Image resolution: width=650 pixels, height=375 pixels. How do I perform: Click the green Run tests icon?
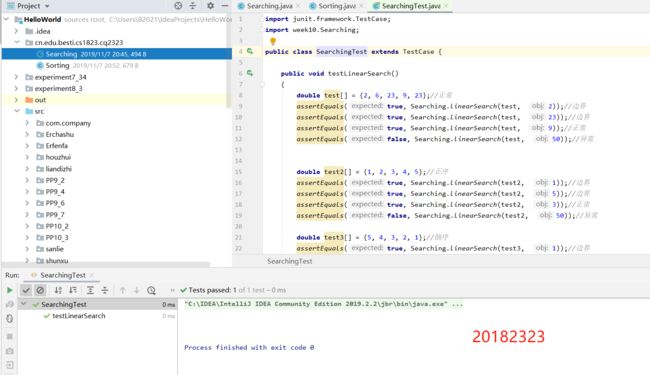point(10,290)
